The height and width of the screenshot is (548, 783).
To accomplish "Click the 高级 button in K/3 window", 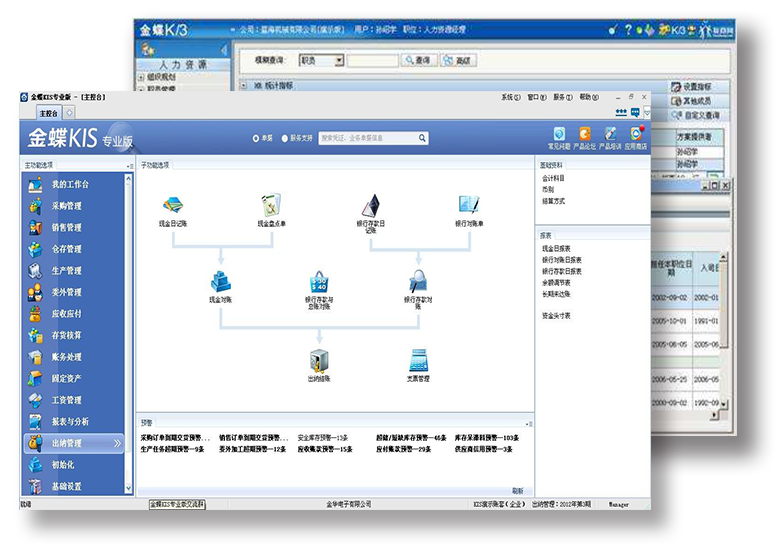I will pyautogui.click(x=458, y=60).
